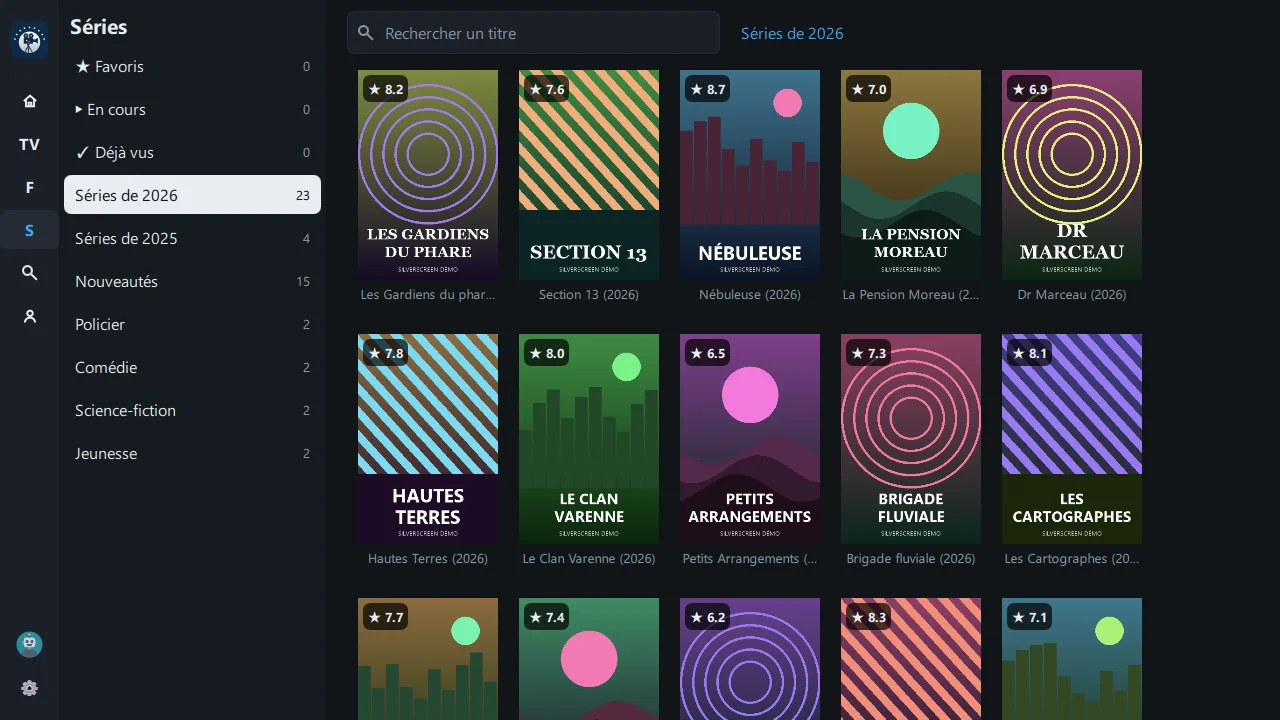Screen dimensions: 1280x720
Task: Open the Brigade Fluviale poster
Action: tap(911, 439)
